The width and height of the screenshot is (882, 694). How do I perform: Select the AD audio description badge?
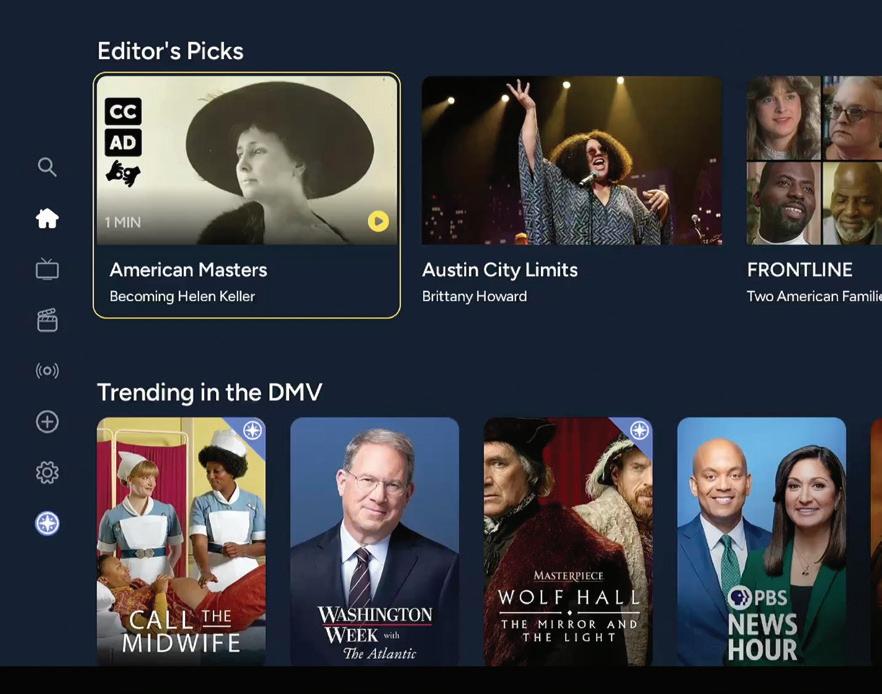123,142
